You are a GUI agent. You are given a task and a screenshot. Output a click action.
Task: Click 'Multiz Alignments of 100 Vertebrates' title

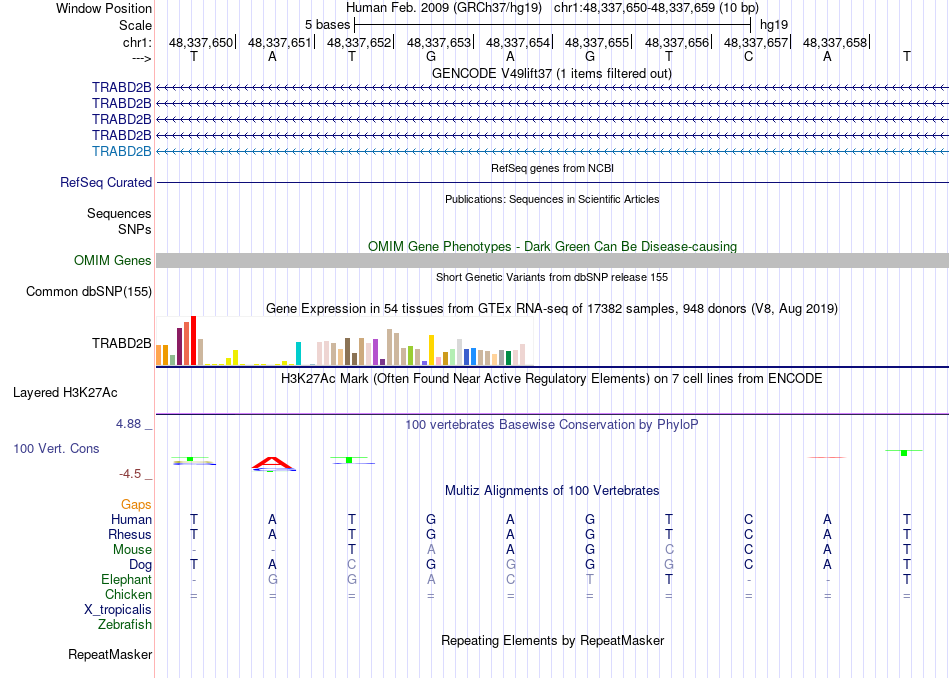[552, 491]
